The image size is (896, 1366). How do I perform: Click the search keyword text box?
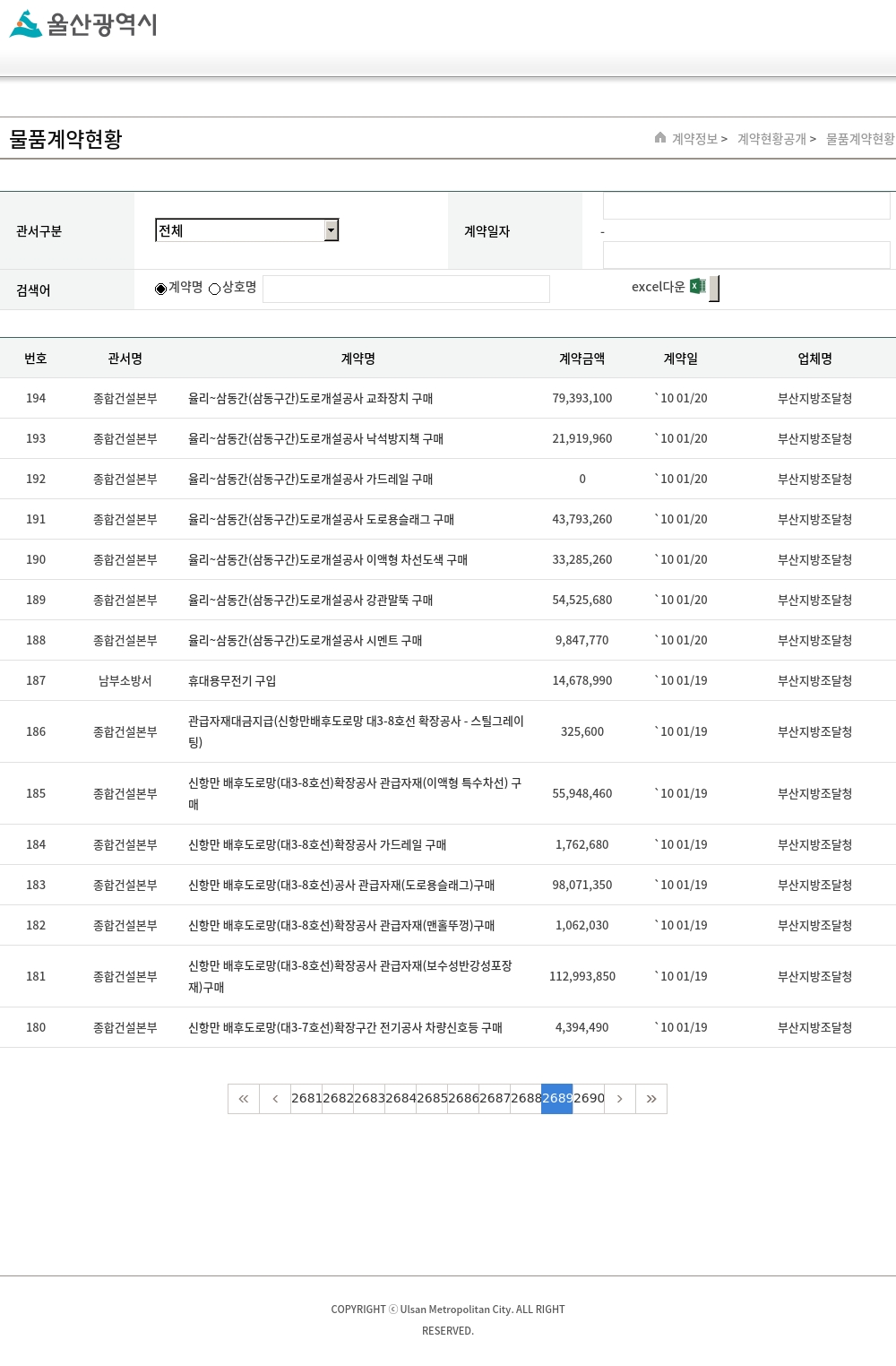406,289
